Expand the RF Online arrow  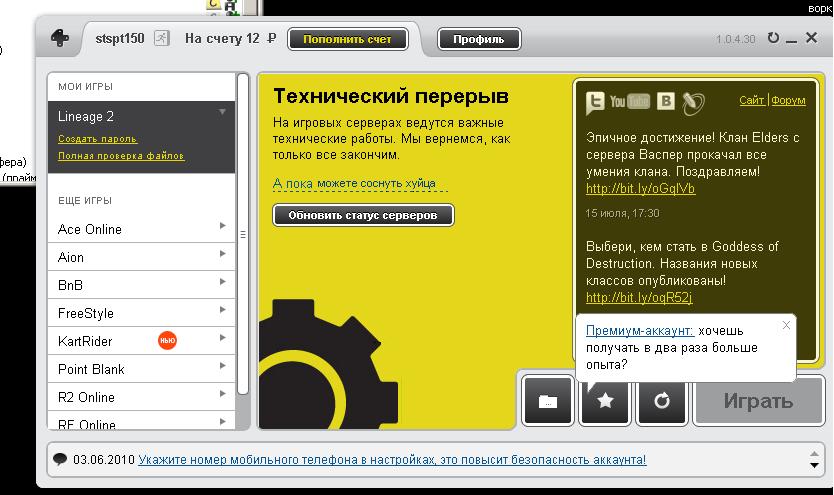pos(223,422)
